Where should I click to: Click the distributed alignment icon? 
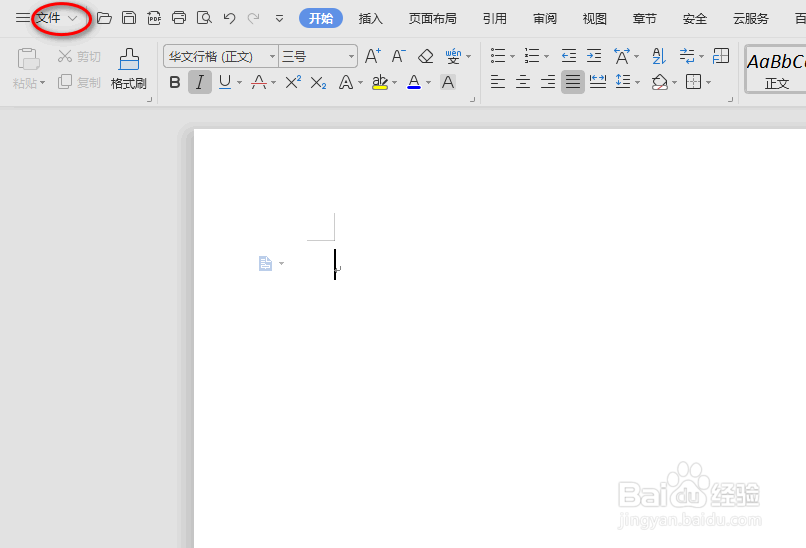click(x=598, y=82)
